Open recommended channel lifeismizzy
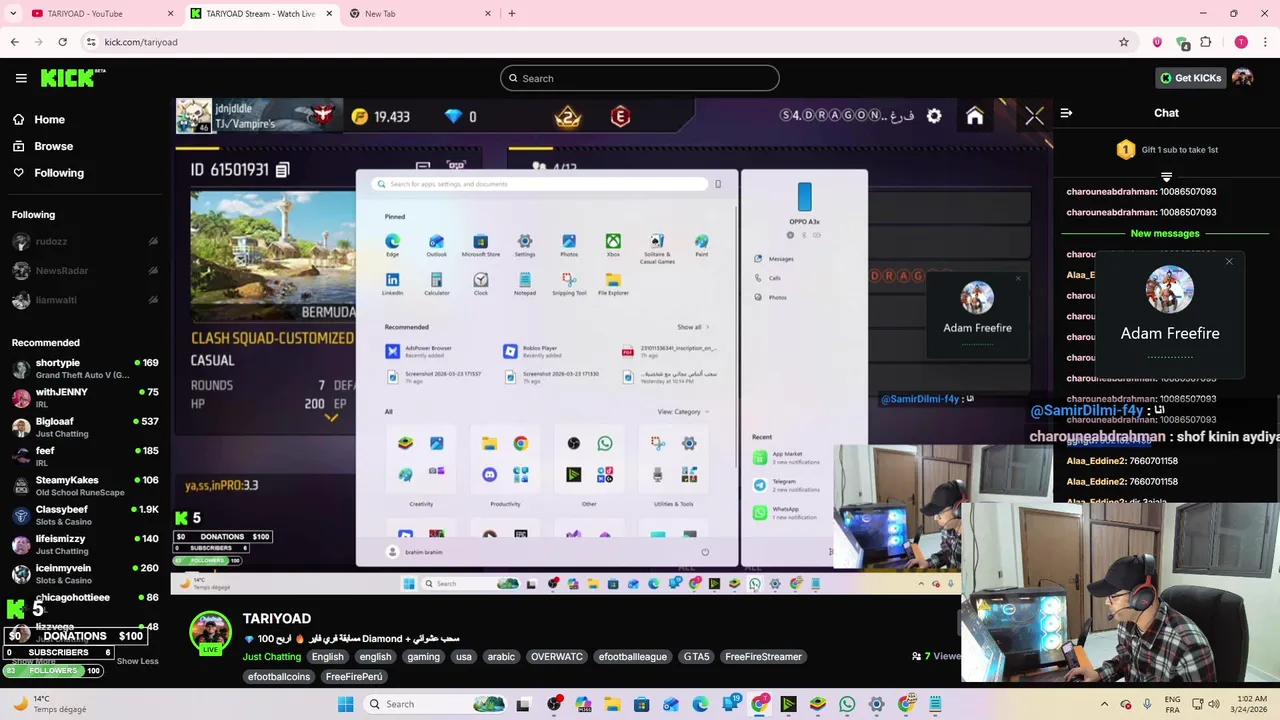The width and height of the screenshot is (1280, 720). (85, 544)
